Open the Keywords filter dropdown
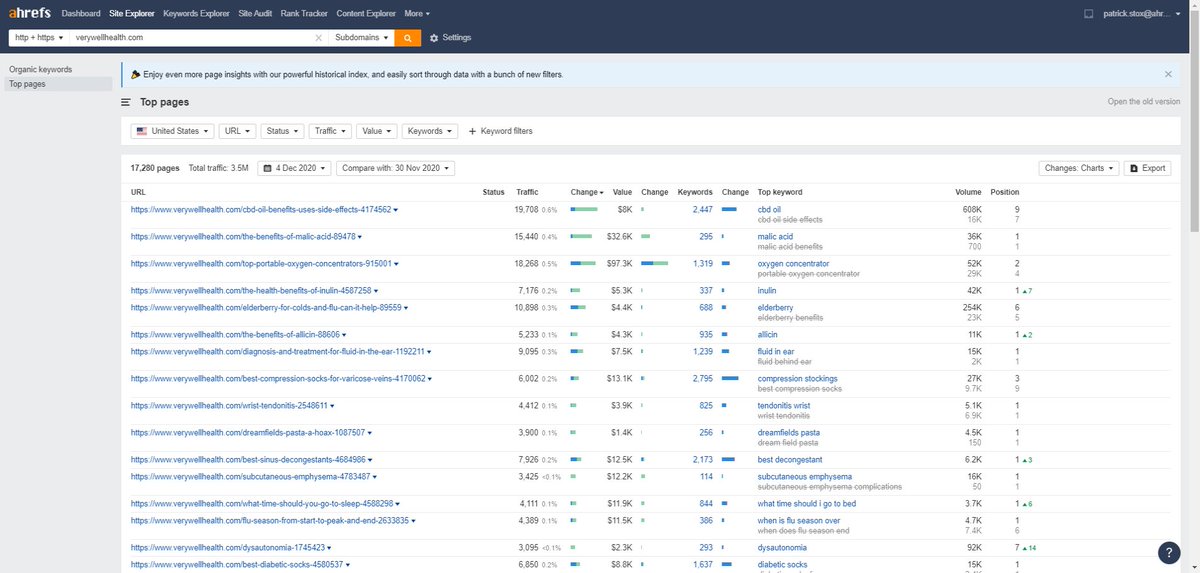Viewport: 1200px width, 573px height. [430, 131]
